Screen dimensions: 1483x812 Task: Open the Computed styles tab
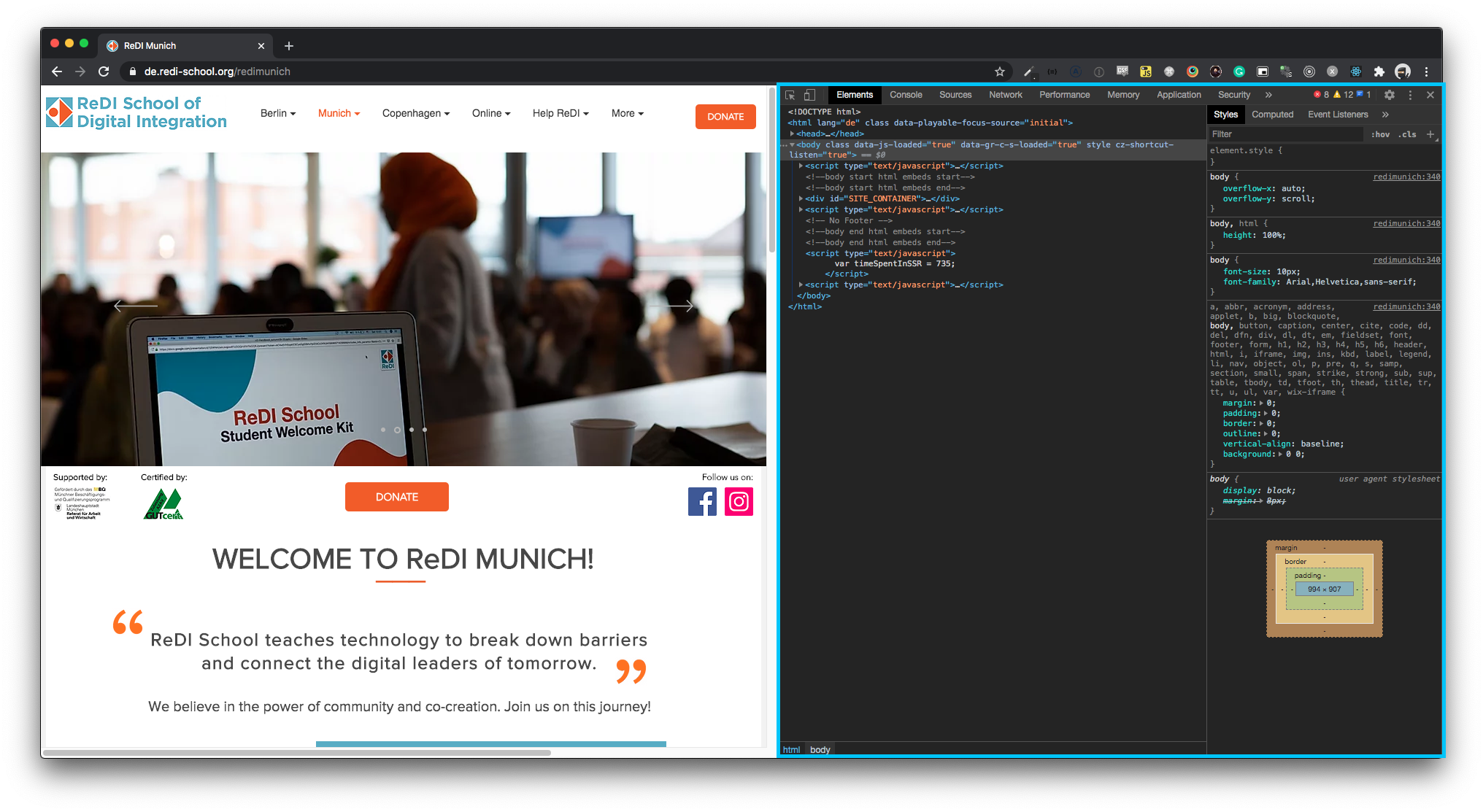[1272, 115]
